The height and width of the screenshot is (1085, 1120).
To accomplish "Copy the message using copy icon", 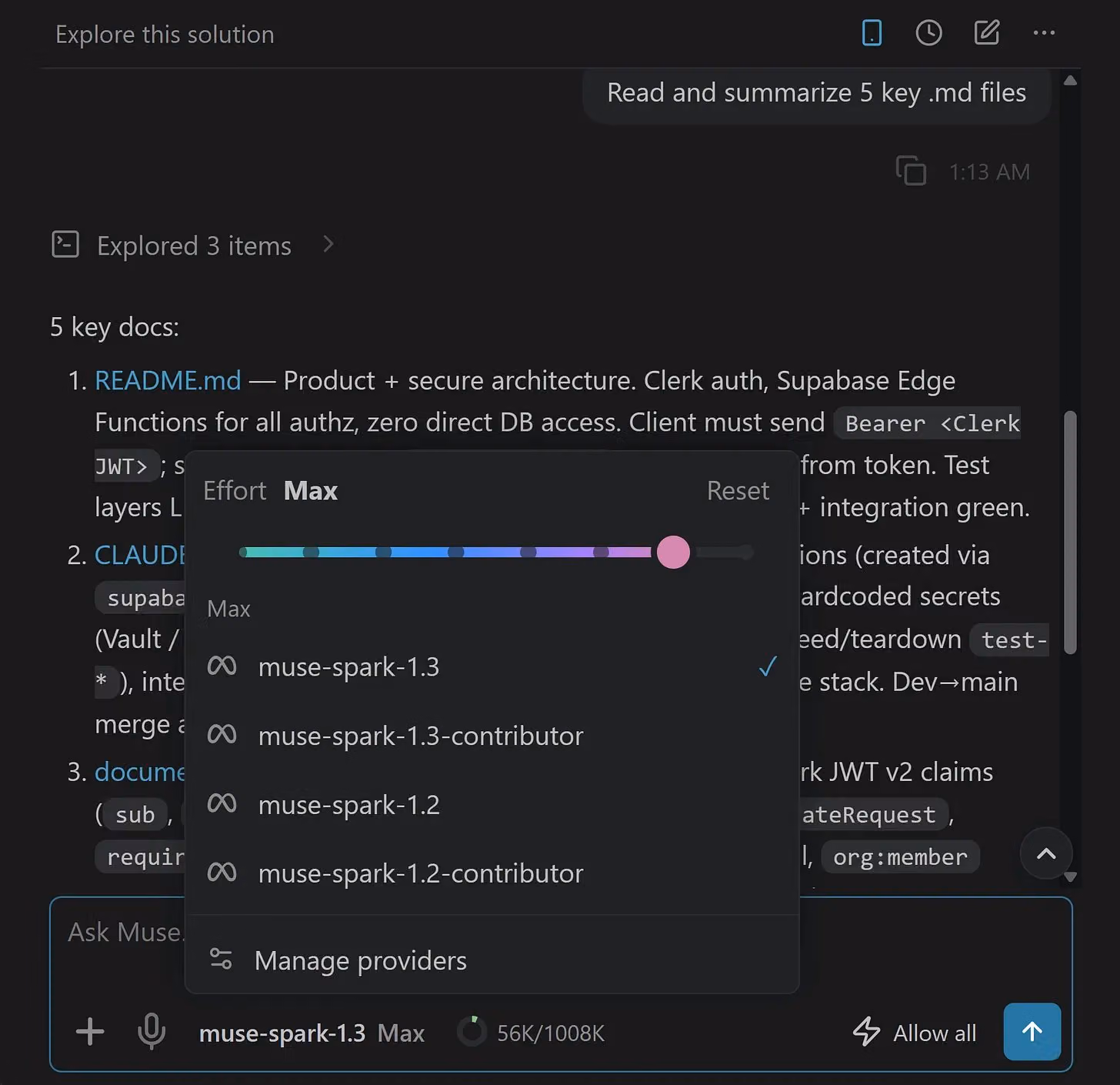I will pyautogui.click(x=911, y=171).
